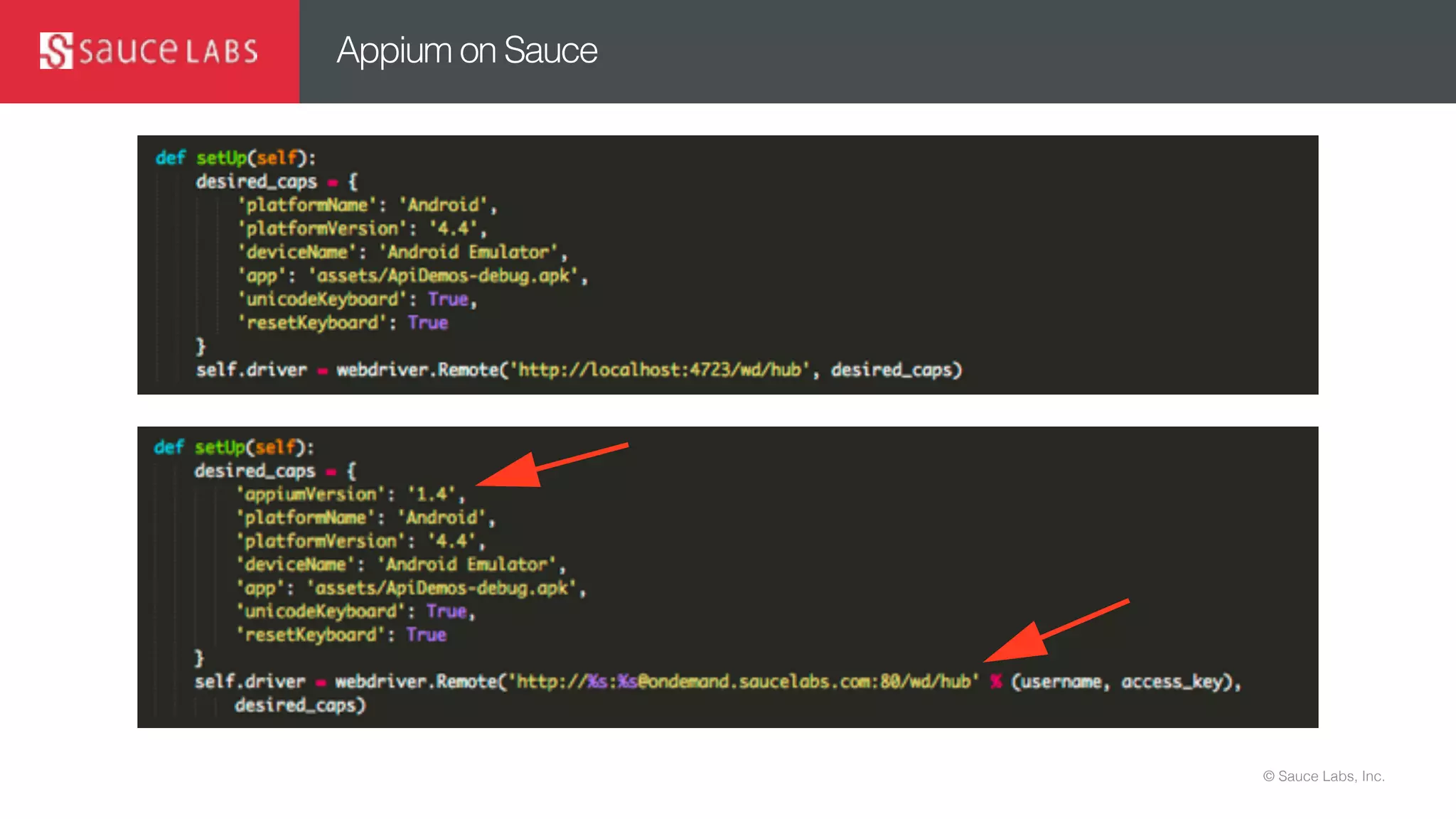This screenshot has height=819, width=1456.
Task: Click 'platformVersion': '4.4' in bottom block
Action: (x=361, y=541)
